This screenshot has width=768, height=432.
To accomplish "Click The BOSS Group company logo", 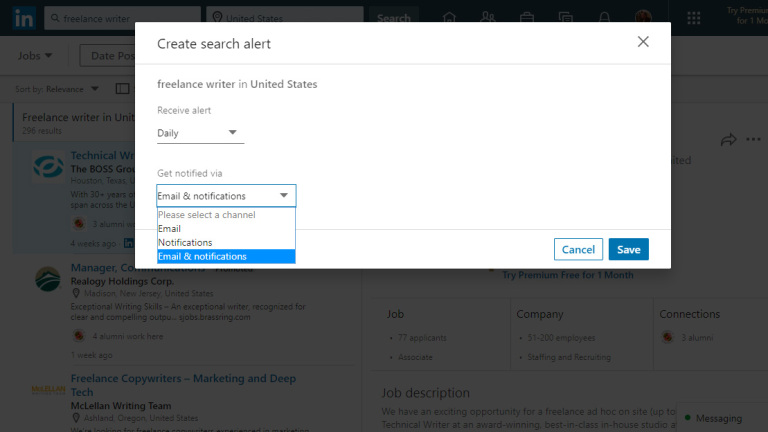I will 48,167.
